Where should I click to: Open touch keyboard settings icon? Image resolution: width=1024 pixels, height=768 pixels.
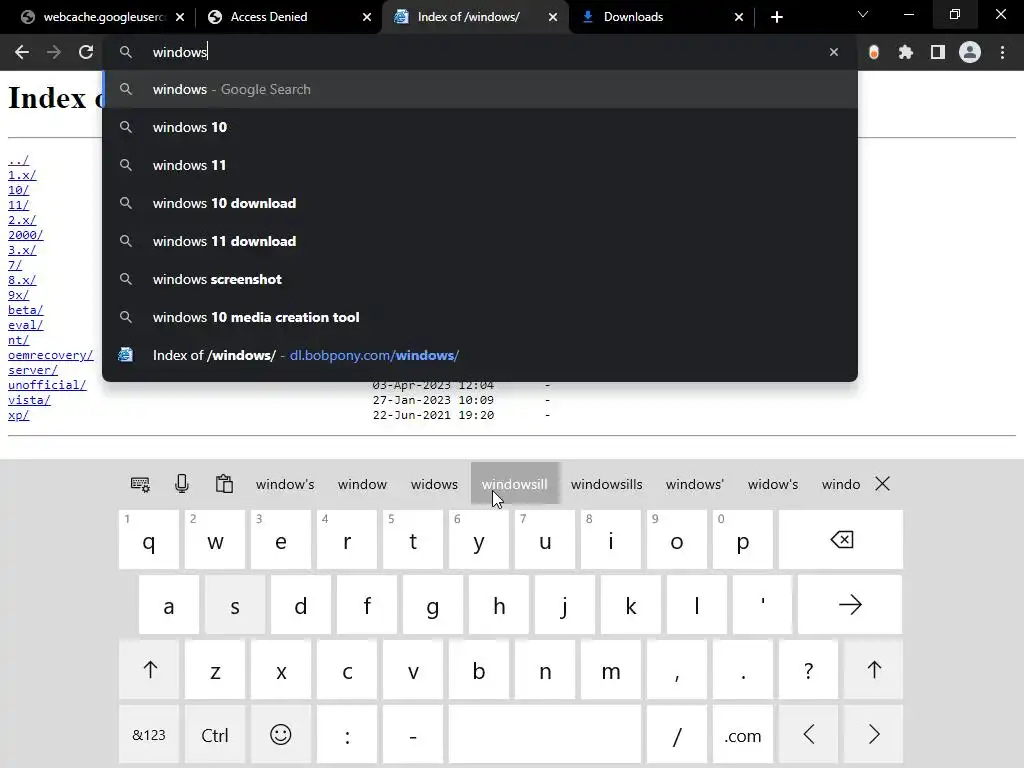(140, 484)
